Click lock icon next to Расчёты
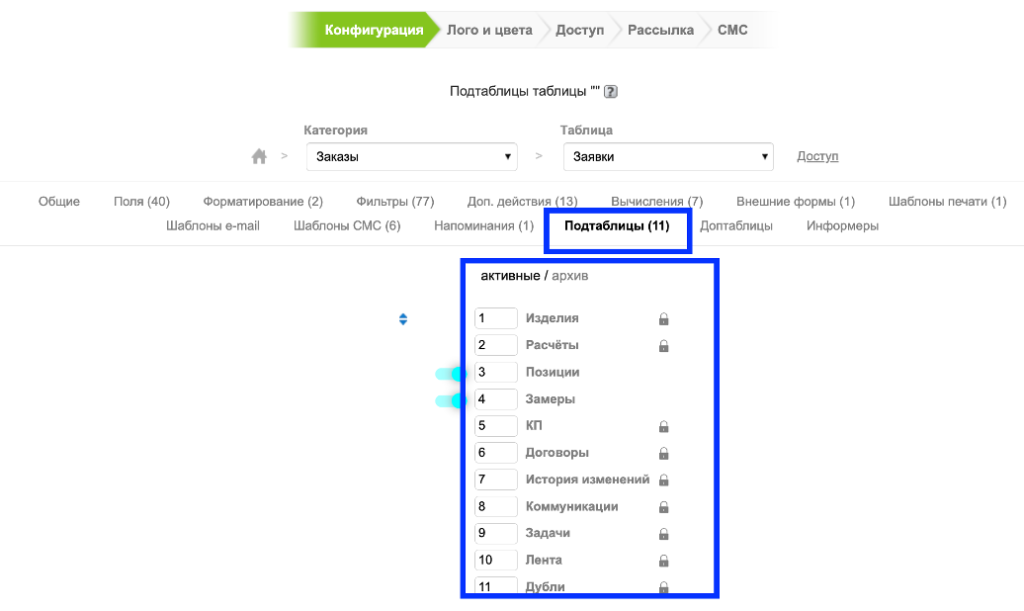This screenshot has width=1024, height=611. [x=663, y=346]
